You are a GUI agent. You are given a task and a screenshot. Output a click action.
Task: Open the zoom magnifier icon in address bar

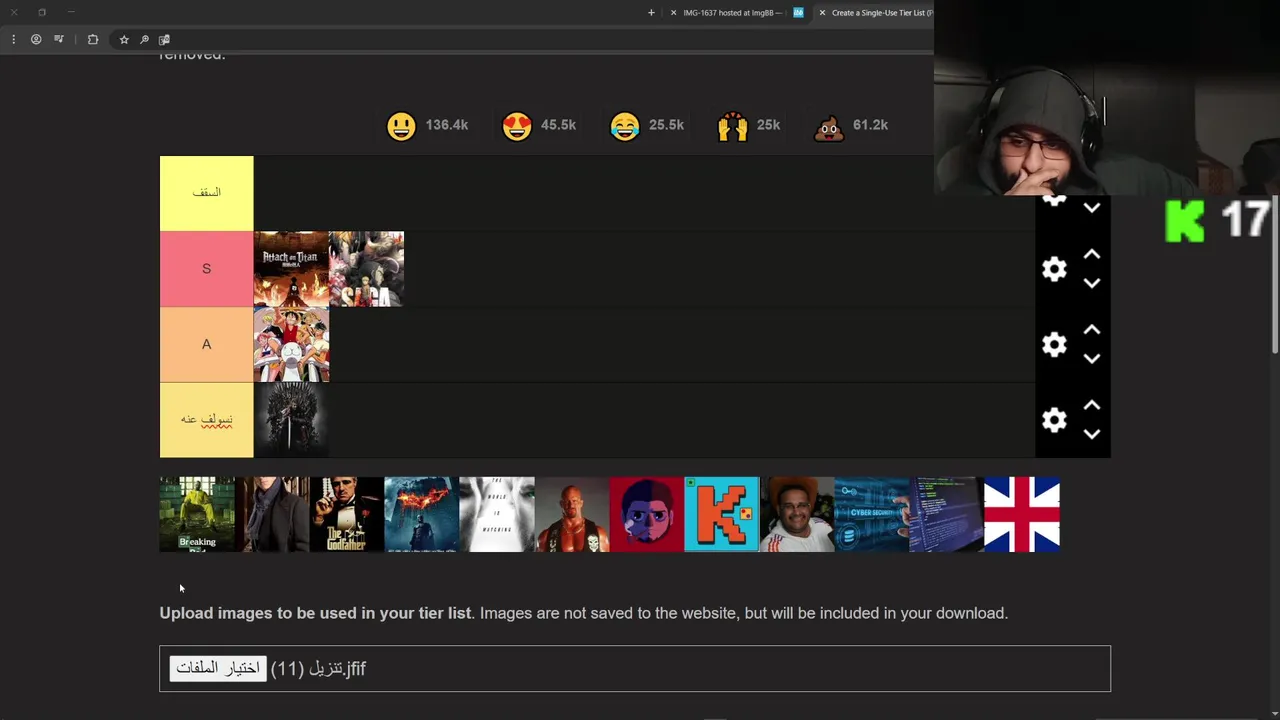pos(144,39)
